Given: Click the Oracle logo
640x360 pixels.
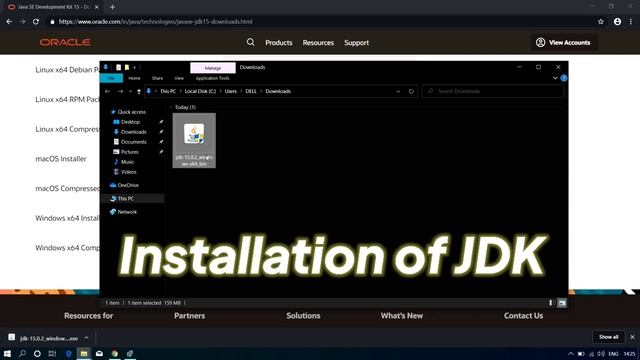Looking at the screenshot, I should click(x=65, y=42).
